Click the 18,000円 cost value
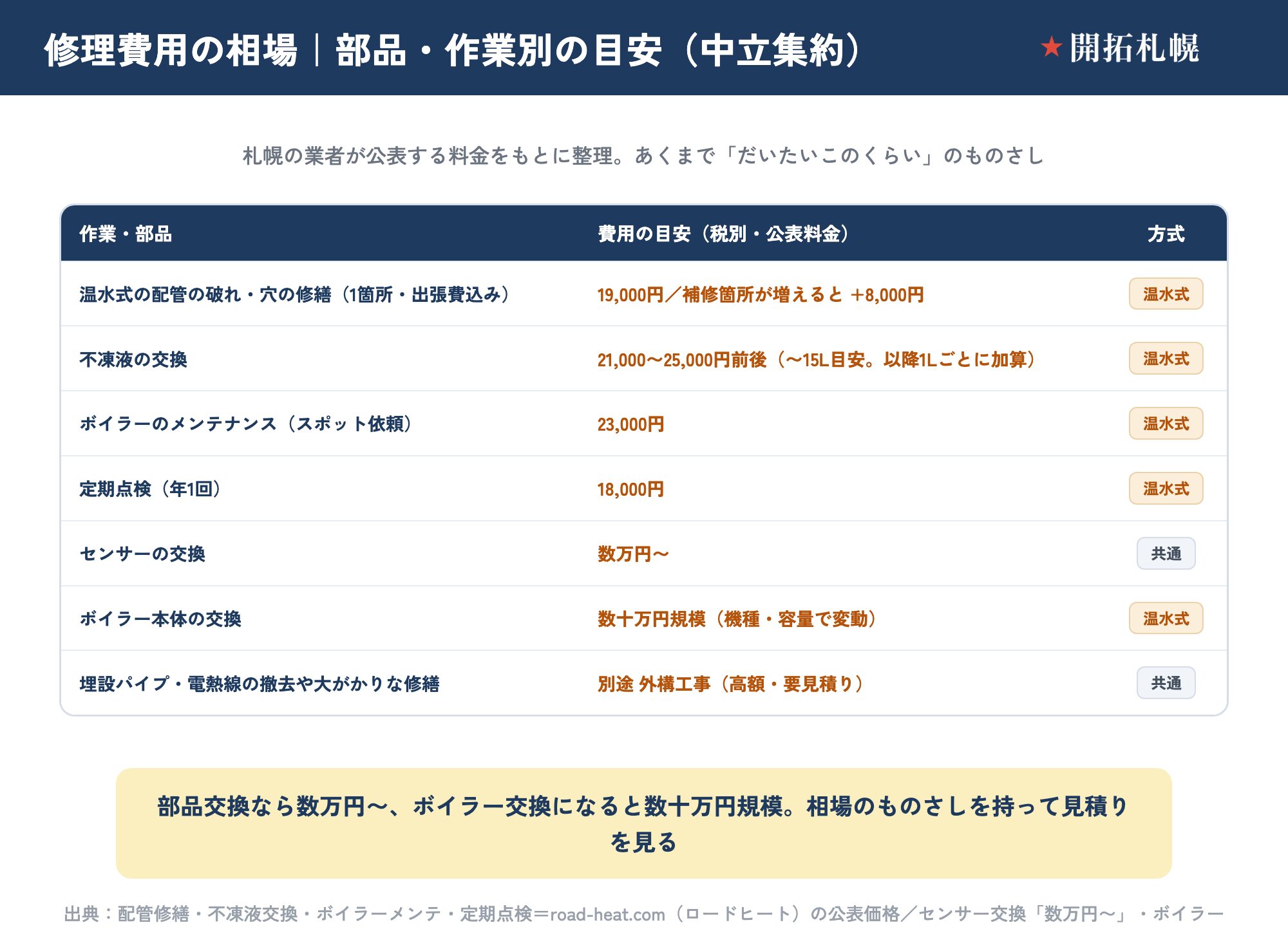1288x927 pixels. (x=630, y=489)
